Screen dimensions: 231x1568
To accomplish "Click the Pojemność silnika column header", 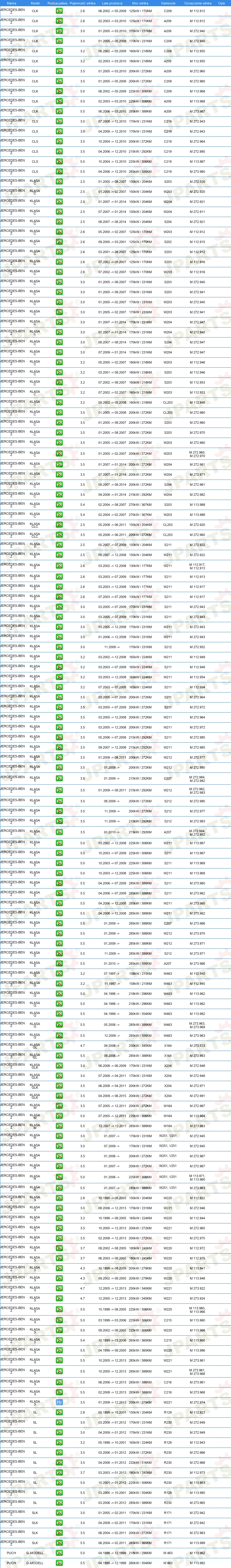I will point(82,3).
